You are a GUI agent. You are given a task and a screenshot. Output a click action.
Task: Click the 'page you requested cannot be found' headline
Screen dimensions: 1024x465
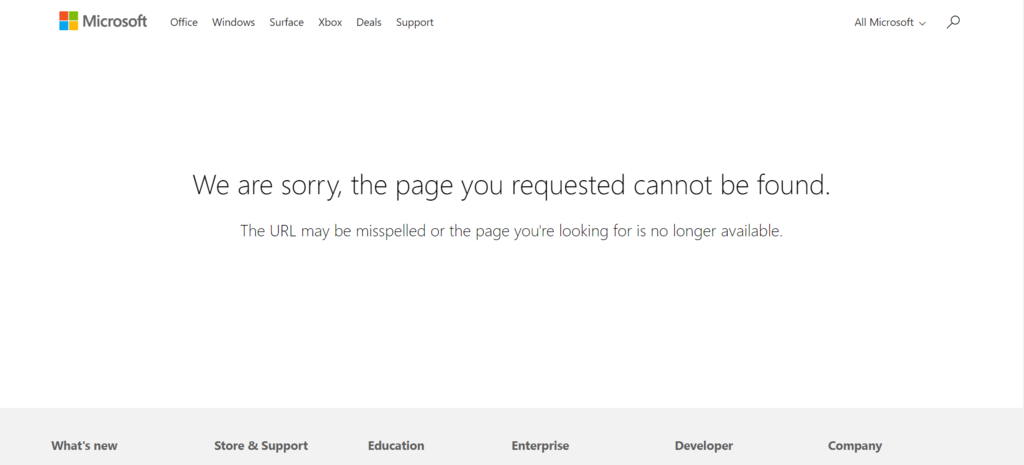click(511, 185)
